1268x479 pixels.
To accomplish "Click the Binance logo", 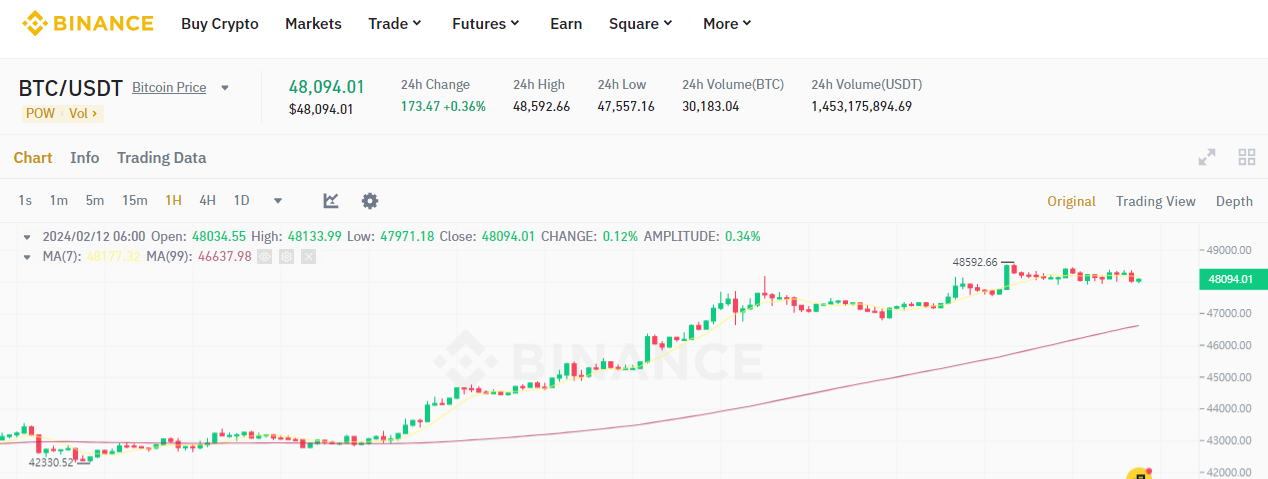I will [88, 23].
